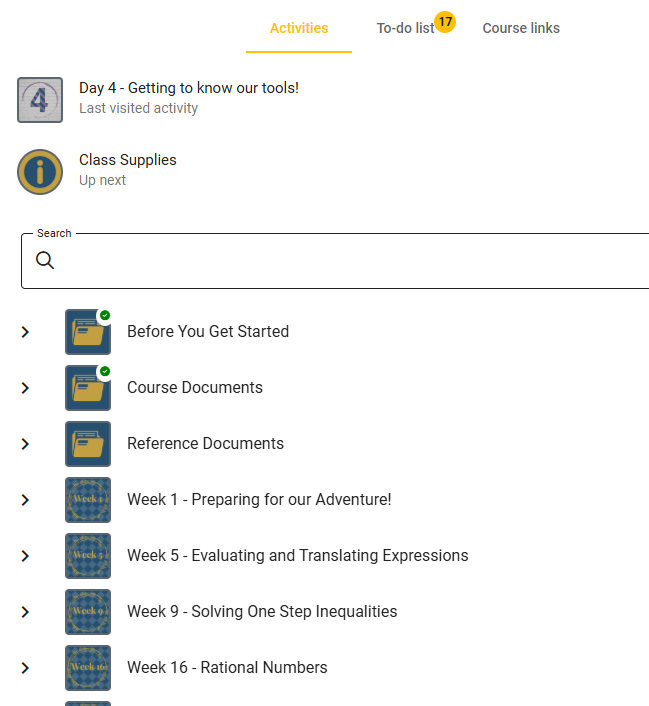This screenshot has width=649, height=706.
Task: Open the Week 5 module icon
Action: pos(88,556)
